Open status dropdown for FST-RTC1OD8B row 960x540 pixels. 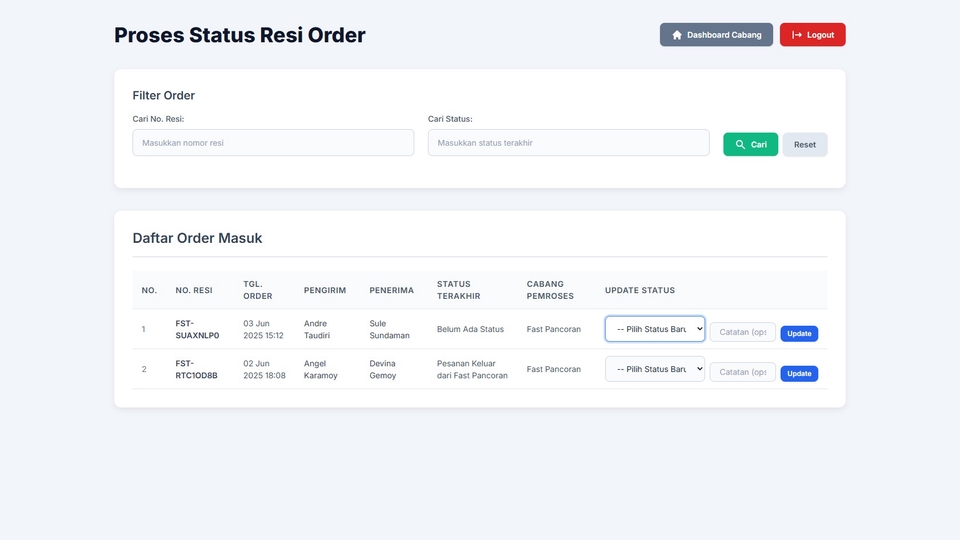(x=654, y=369)
